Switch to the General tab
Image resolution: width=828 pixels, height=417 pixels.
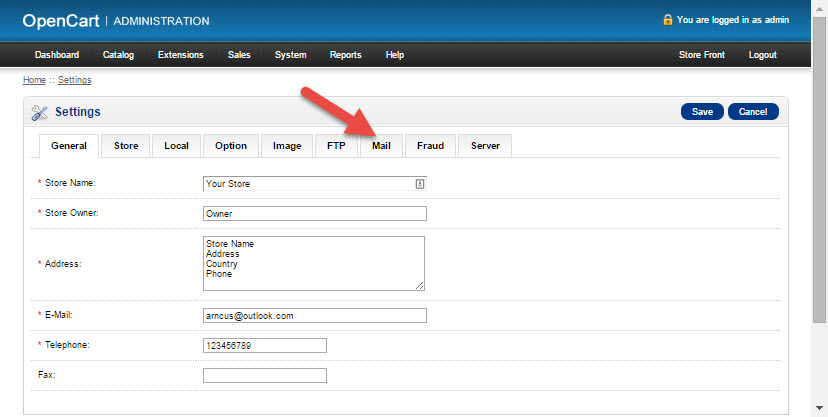[x=69, y=146]
